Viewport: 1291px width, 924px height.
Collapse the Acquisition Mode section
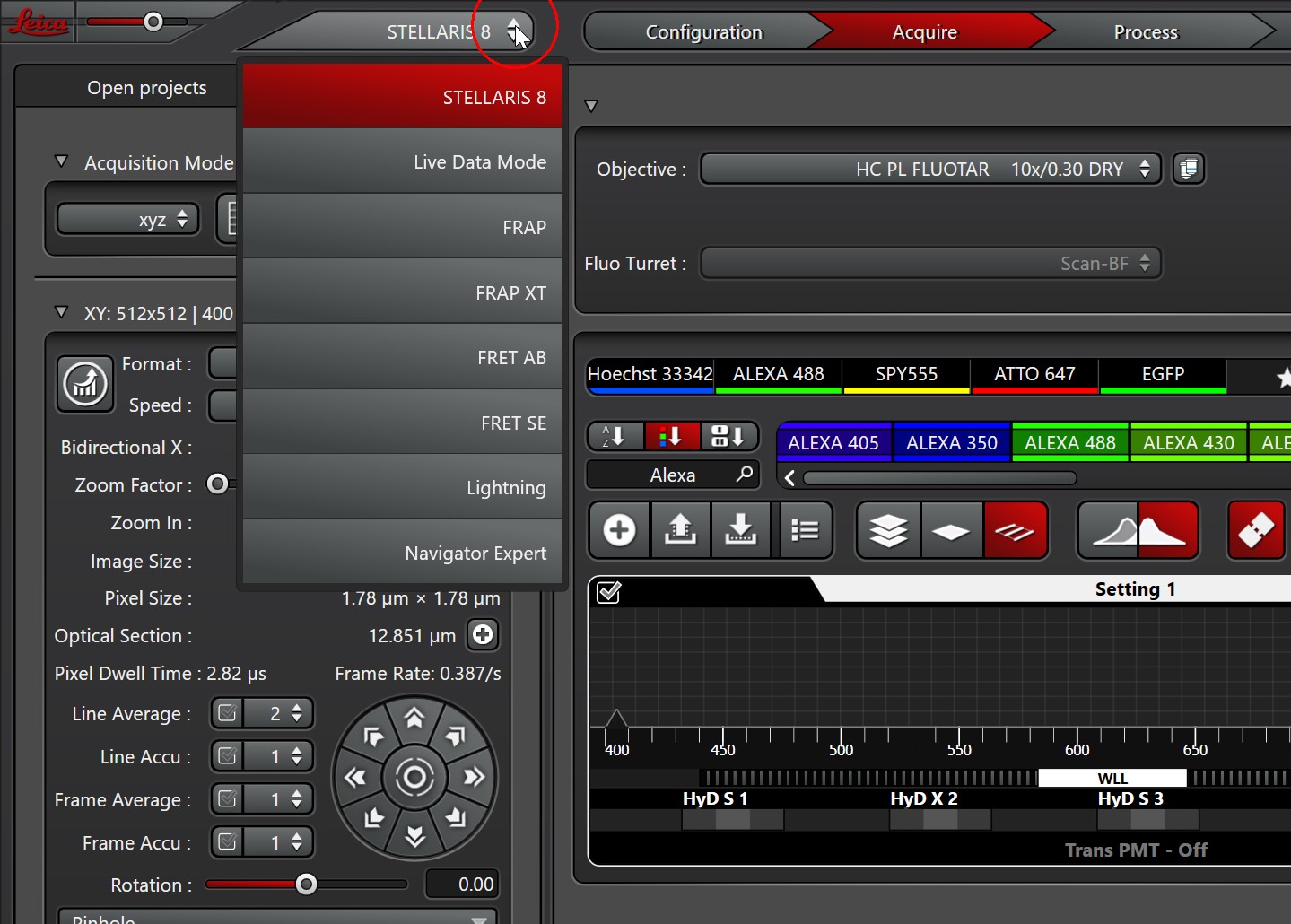pos(61,161)
